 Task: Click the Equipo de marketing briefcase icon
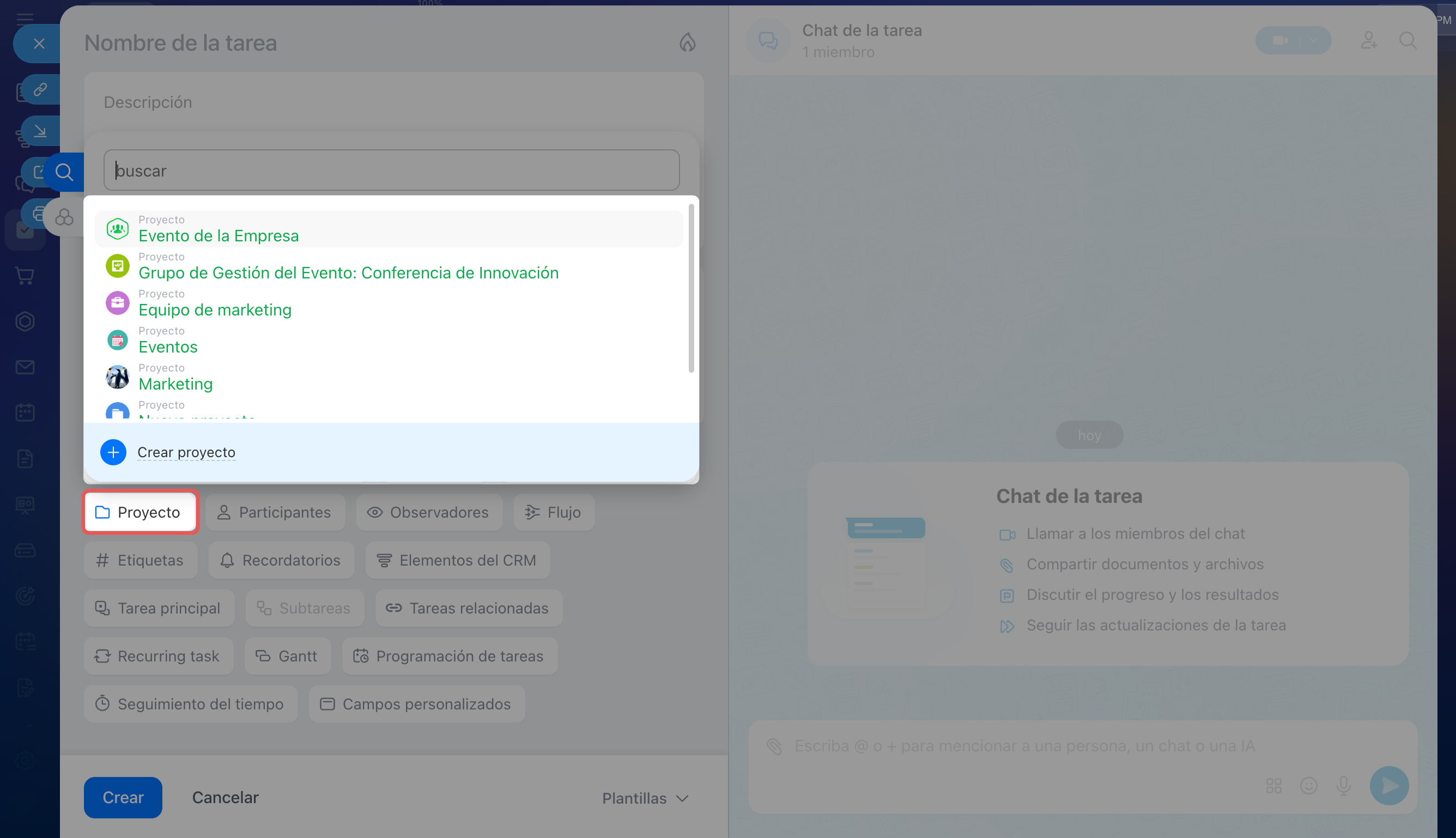tap(117, 303)
